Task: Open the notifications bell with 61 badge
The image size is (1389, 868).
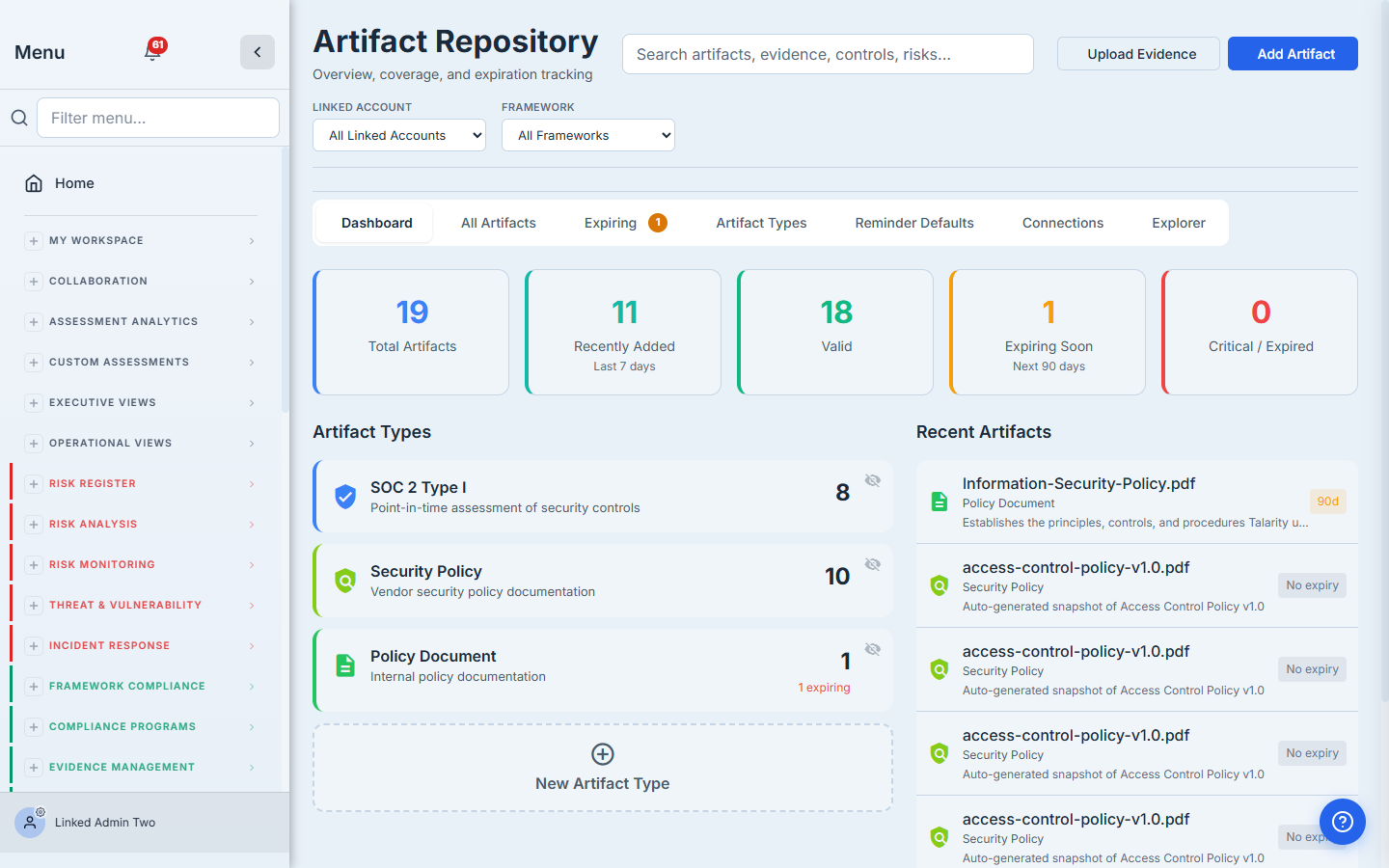Action: [153, 50]
